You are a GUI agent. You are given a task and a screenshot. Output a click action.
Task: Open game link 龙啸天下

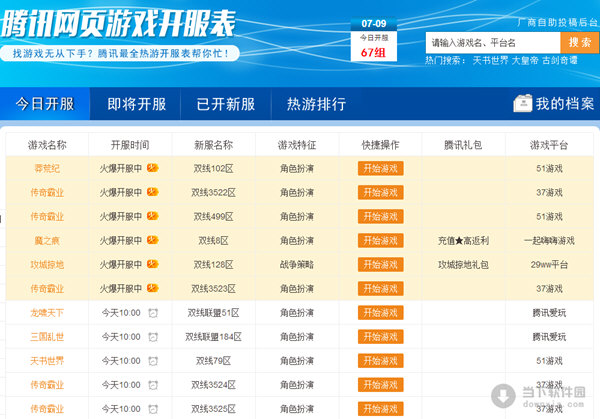tap(47, 313)
